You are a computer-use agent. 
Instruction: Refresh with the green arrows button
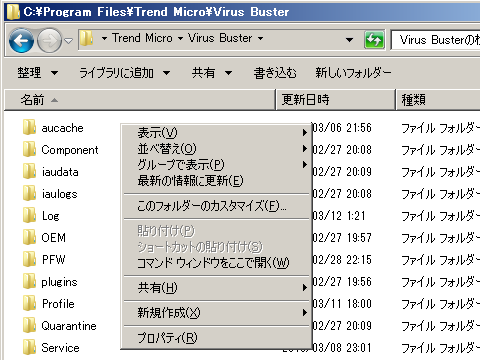374,40
